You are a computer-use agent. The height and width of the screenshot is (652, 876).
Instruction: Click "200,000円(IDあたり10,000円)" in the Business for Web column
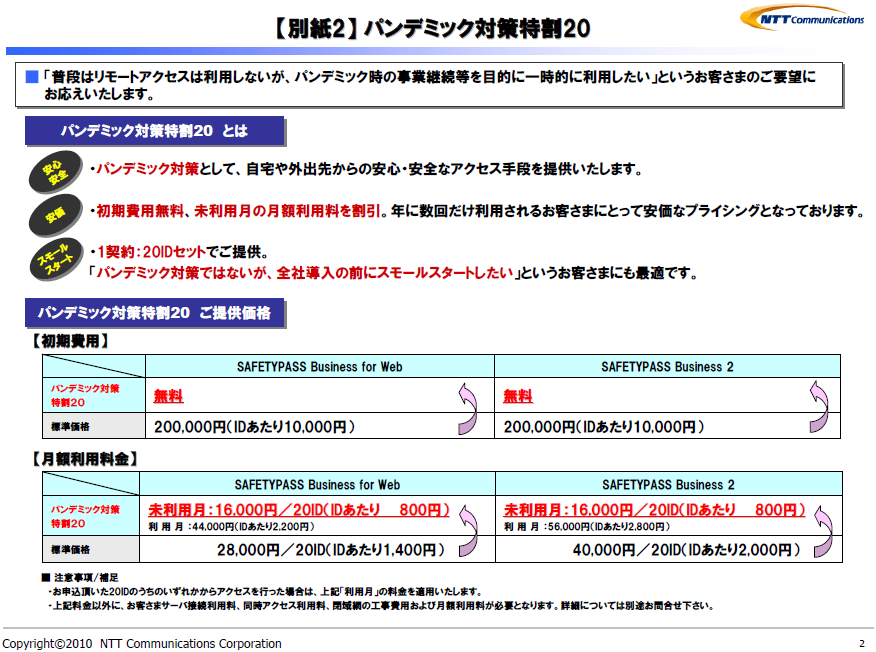coord(255,427)
